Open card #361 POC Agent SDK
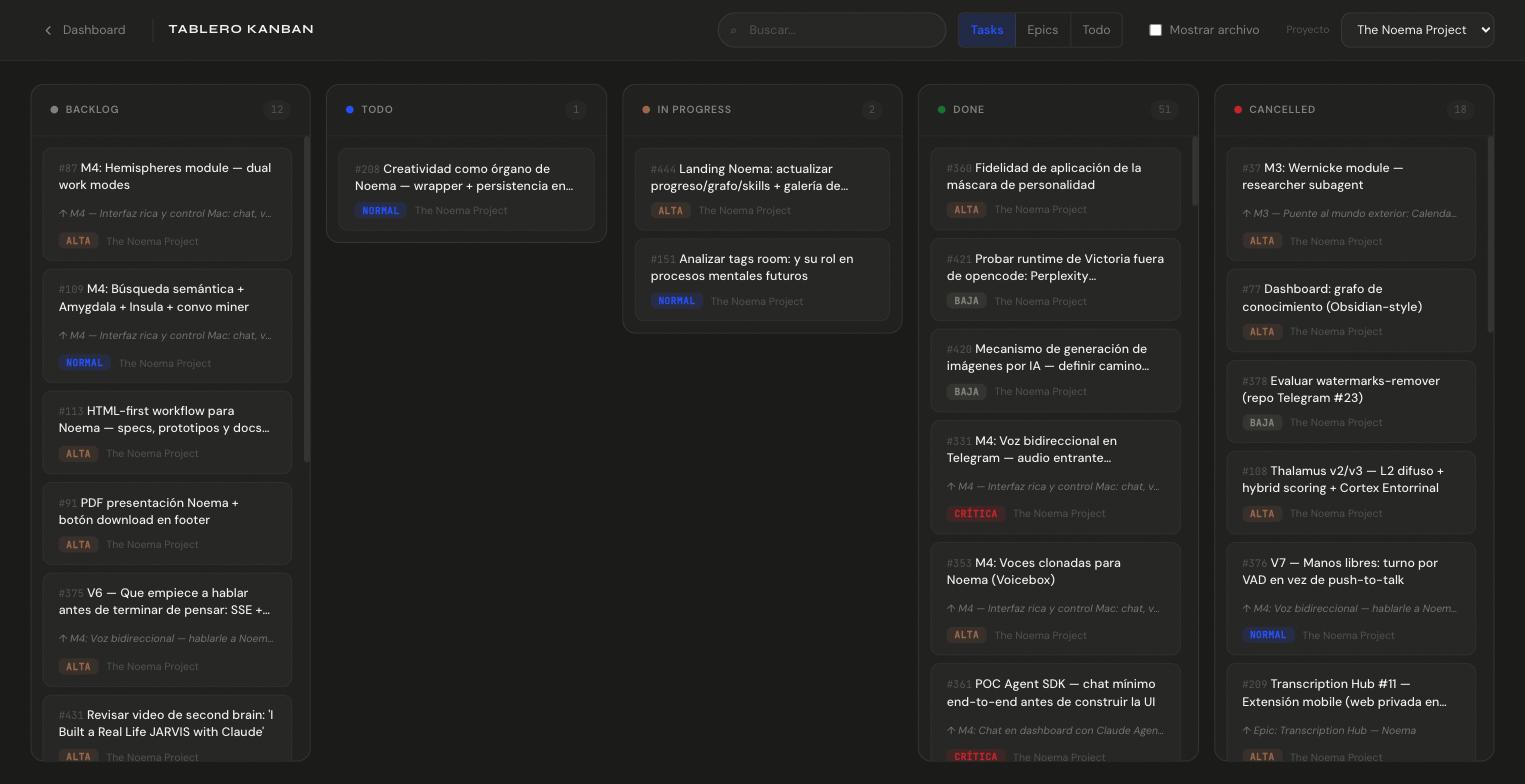 (x=1055, y=712)
